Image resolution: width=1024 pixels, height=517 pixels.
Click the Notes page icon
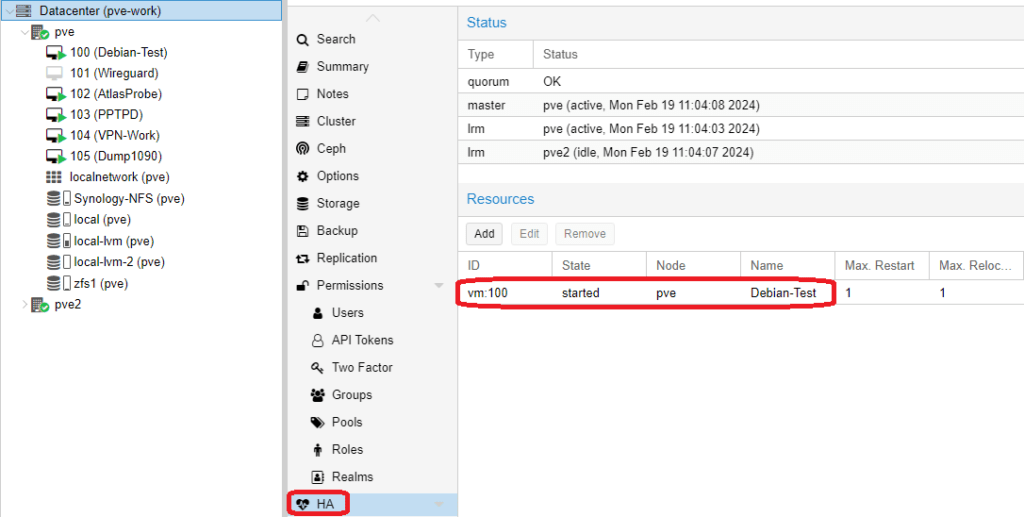click(x=302, y=94)
